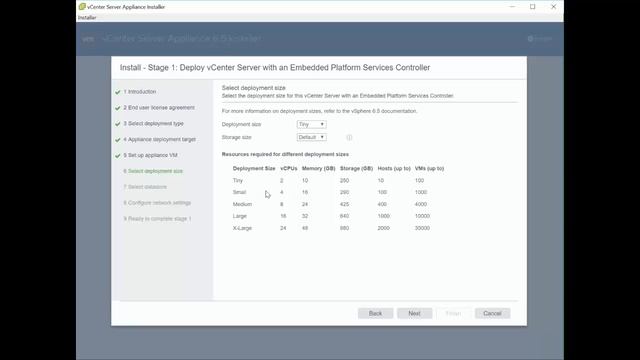Image resolution: width=640 pixels, height=360 pixels.
Task: Click the 640 storage value for Large
Action: (344, 216)
